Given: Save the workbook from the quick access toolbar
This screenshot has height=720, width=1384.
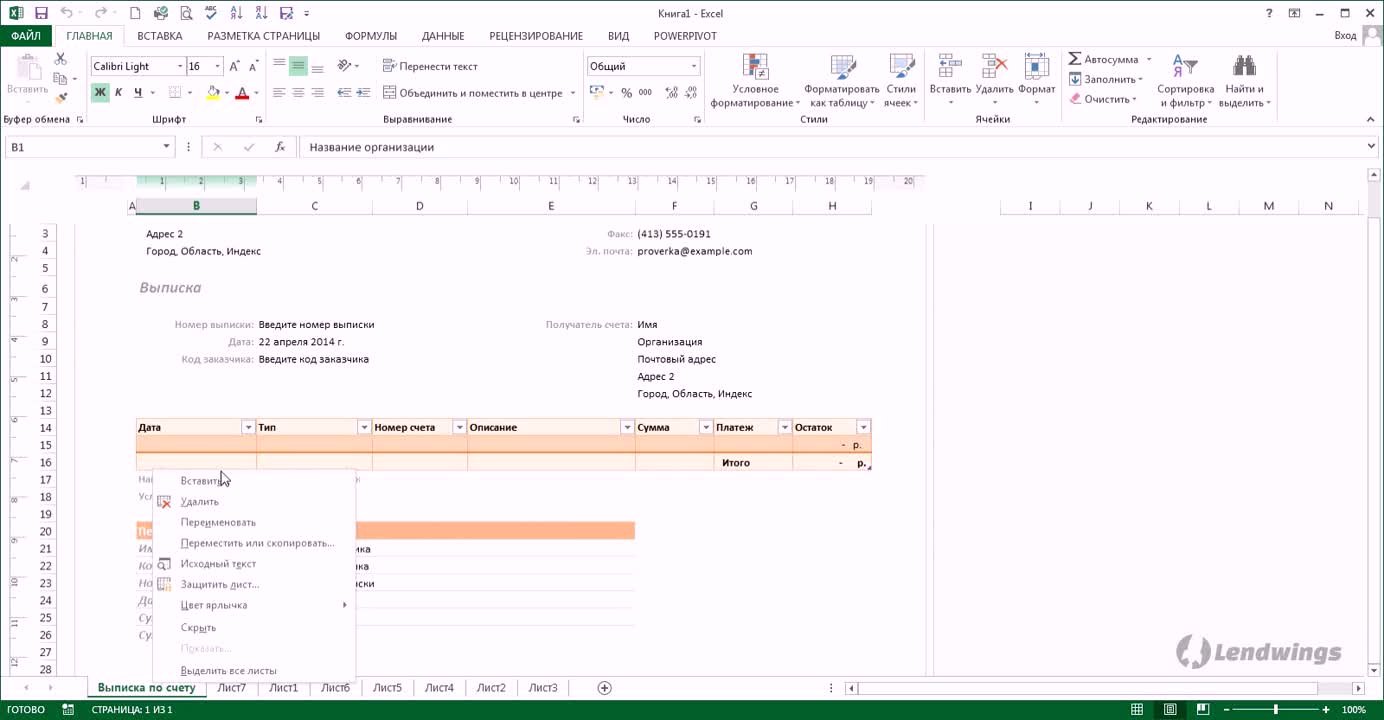Looking at the screenshot, I should click(x=41, y=14).
